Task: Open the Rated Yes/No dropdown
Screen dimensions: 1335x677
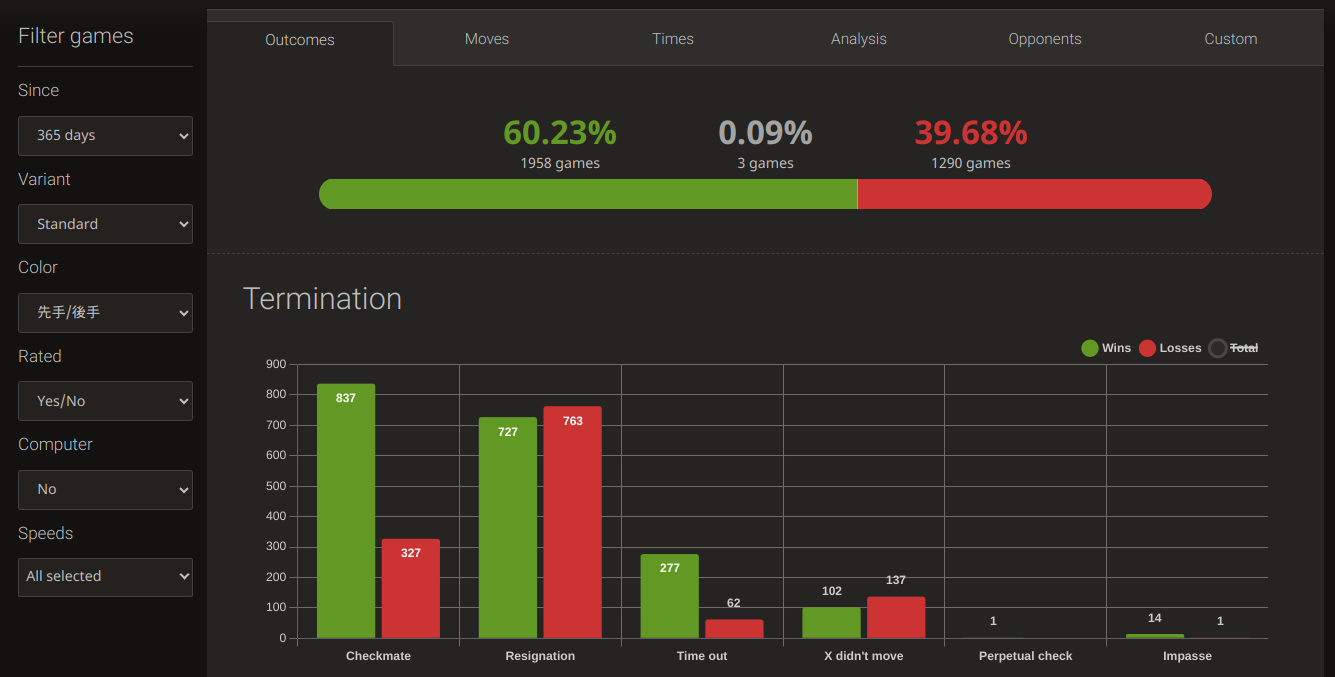Action: pos(105,401)
